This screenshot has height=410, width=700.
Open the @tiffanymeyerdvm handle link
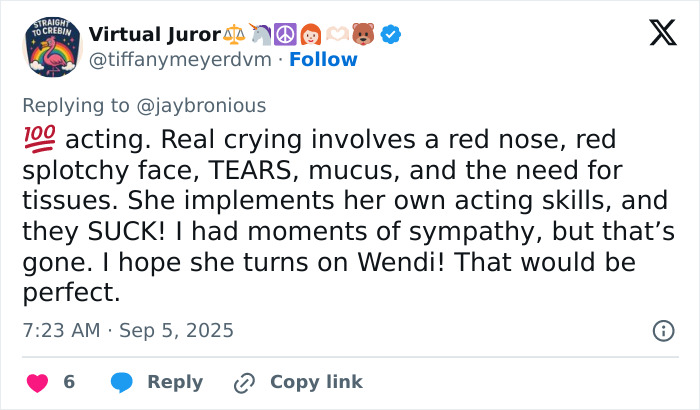pos(180,59)
